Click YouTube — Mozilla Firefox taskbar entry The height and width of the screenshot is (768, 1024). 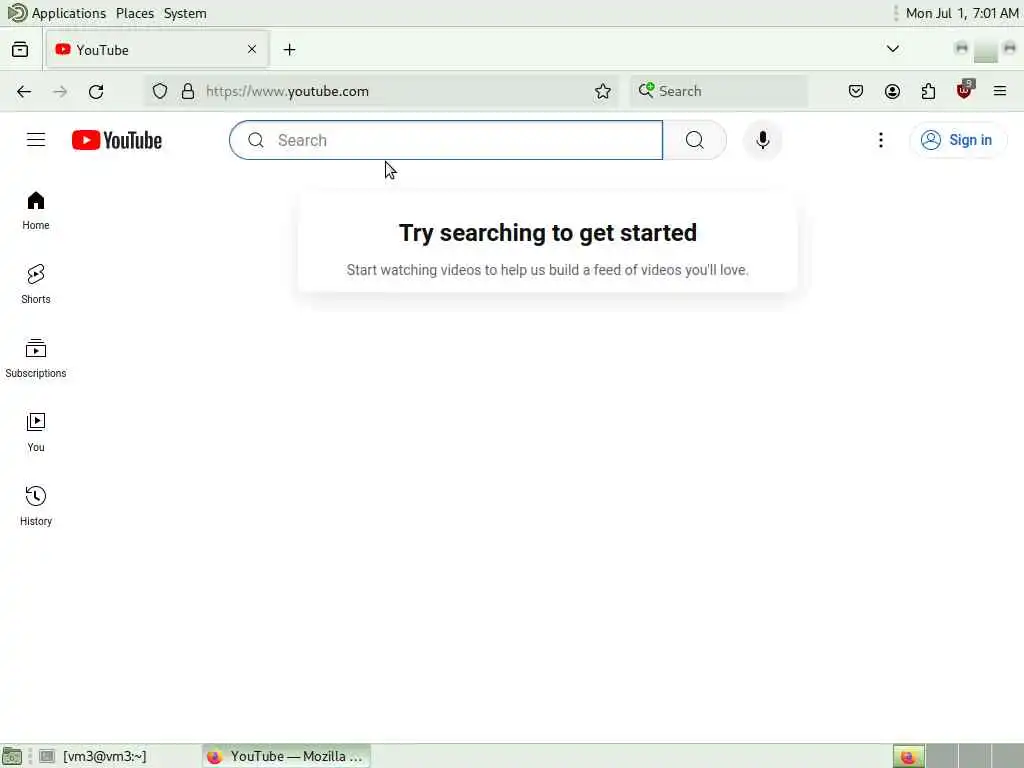pyautogui.click(x=286, y=756)
